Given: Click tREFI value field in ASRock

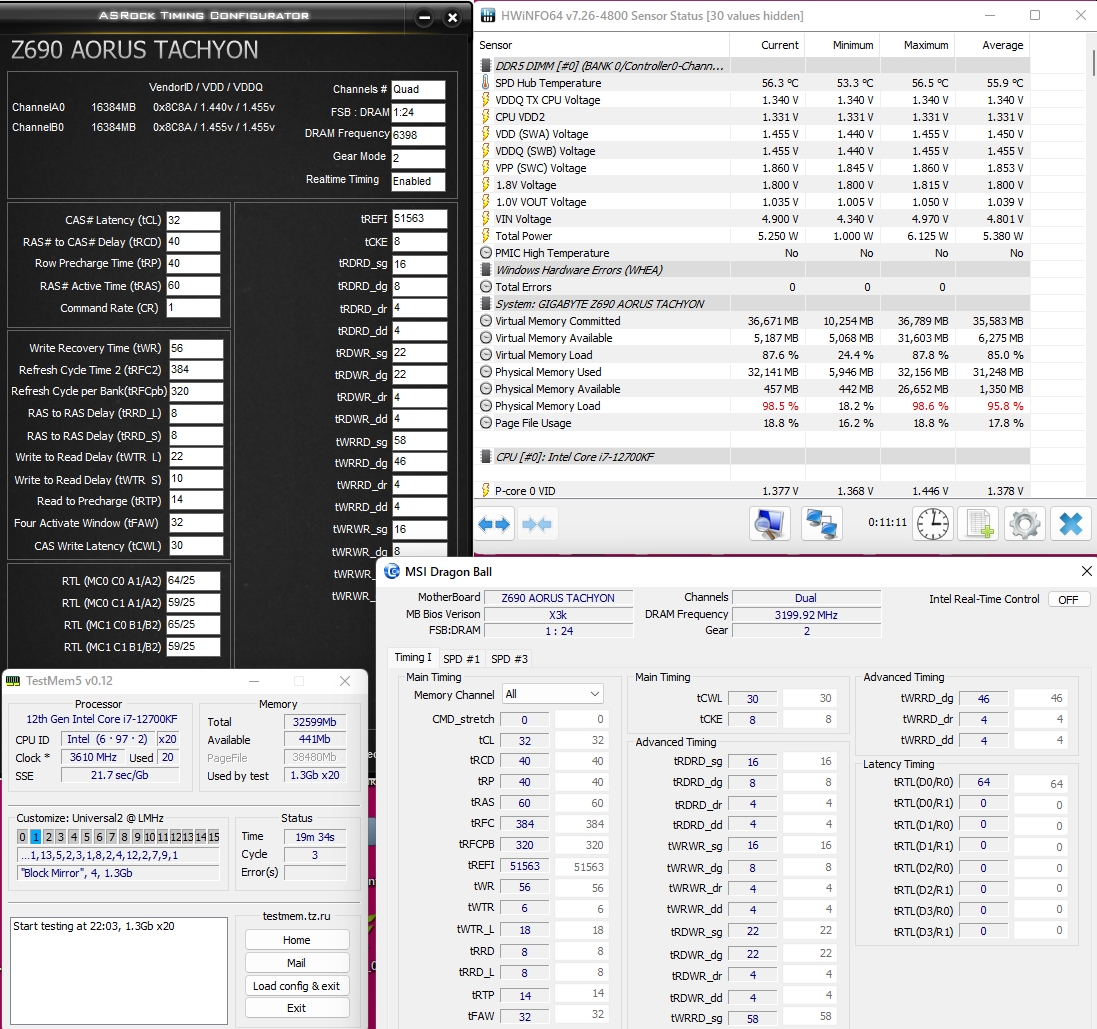Looking at the screenshot, I should (419, 219).
